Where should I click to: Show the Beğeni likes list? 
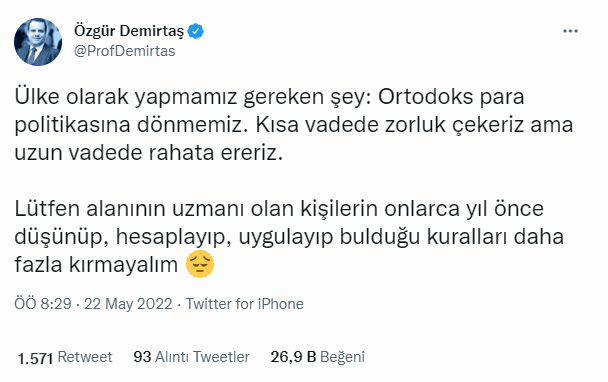pos(342,357)
